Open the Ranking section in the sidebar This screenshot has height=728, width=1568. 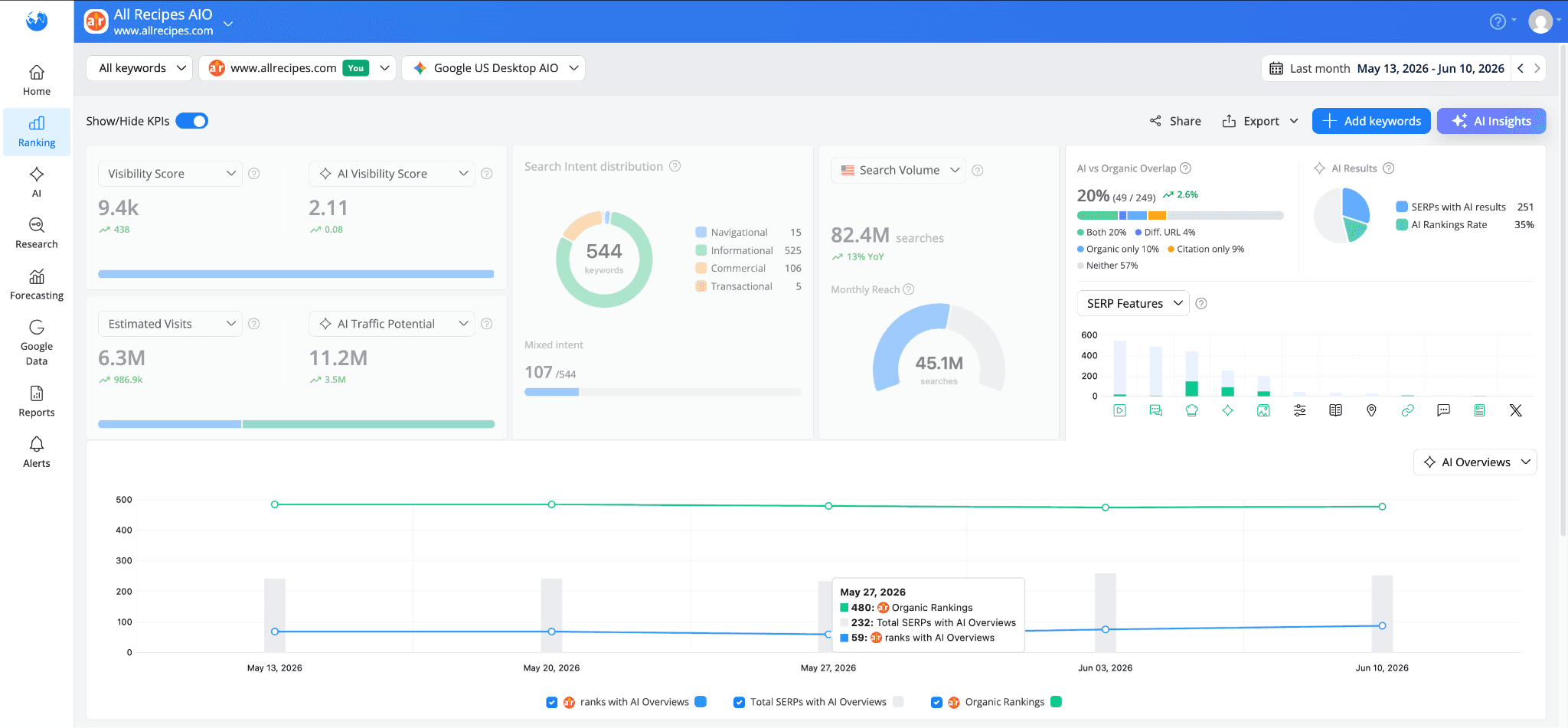[x=37, y=132]
